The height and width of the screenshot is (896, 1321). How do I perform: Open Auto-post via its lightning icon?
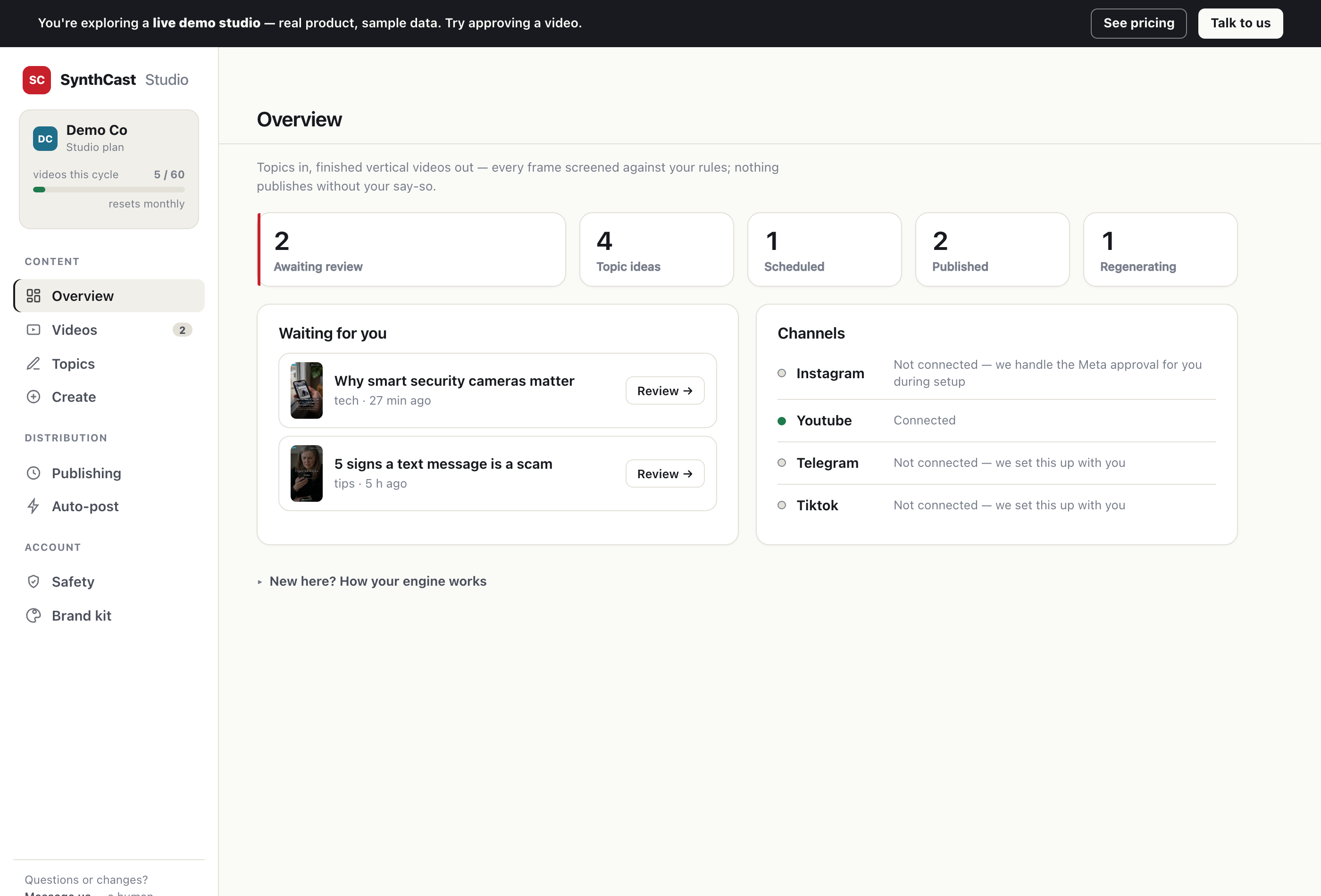point(33,506)
